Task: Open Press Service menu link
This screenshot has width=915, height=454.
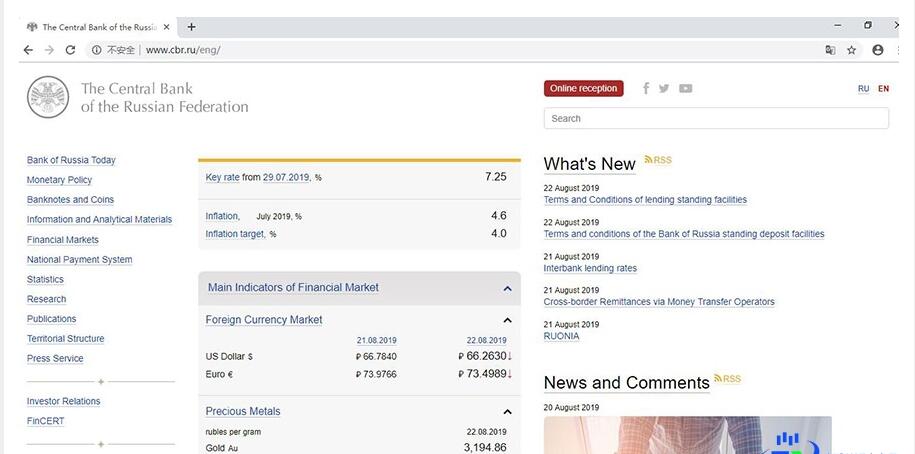Action: pyautogui.click(x=55, y=358)
